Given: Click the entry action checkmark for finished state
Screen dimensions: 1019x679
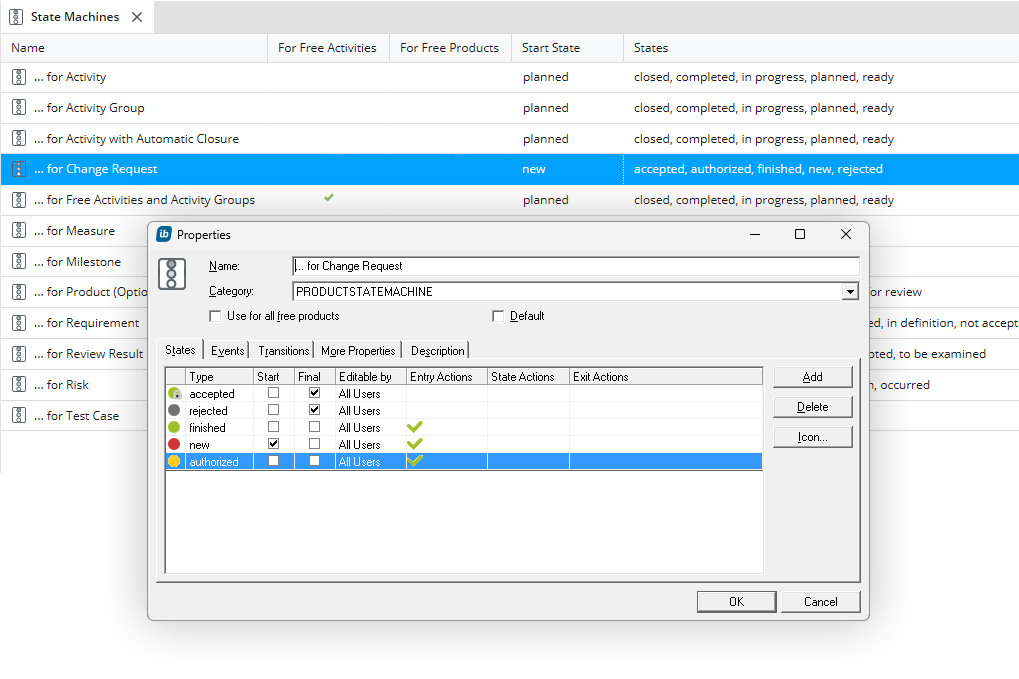Looking at the screenshot, I should coord(415,428).
